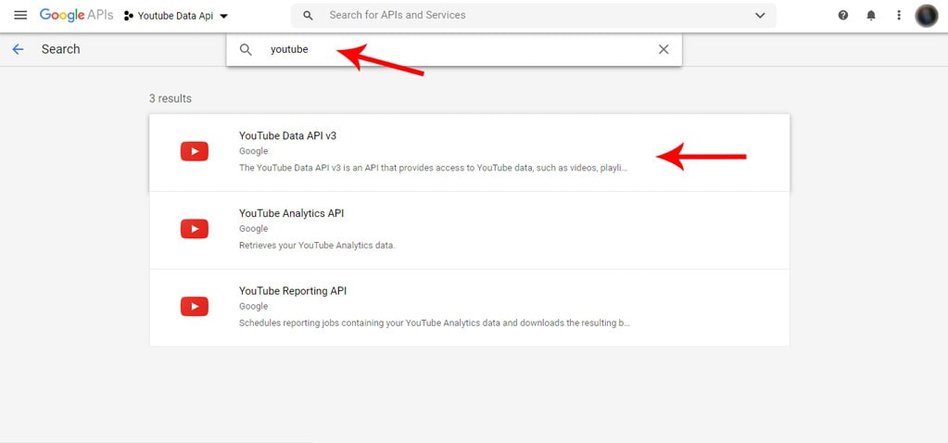
Task: Open the hamburger navigation menu
Action: [20, 16]
